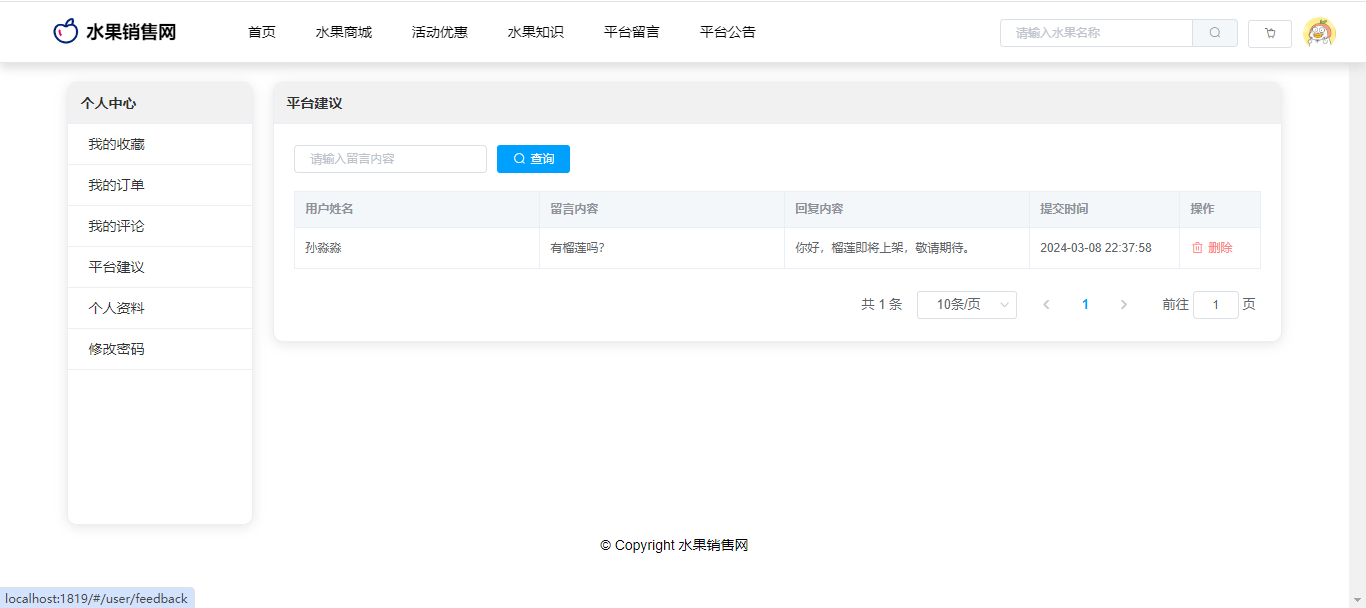
Task: Open the 首页 menu item
Action: (262, 32)
